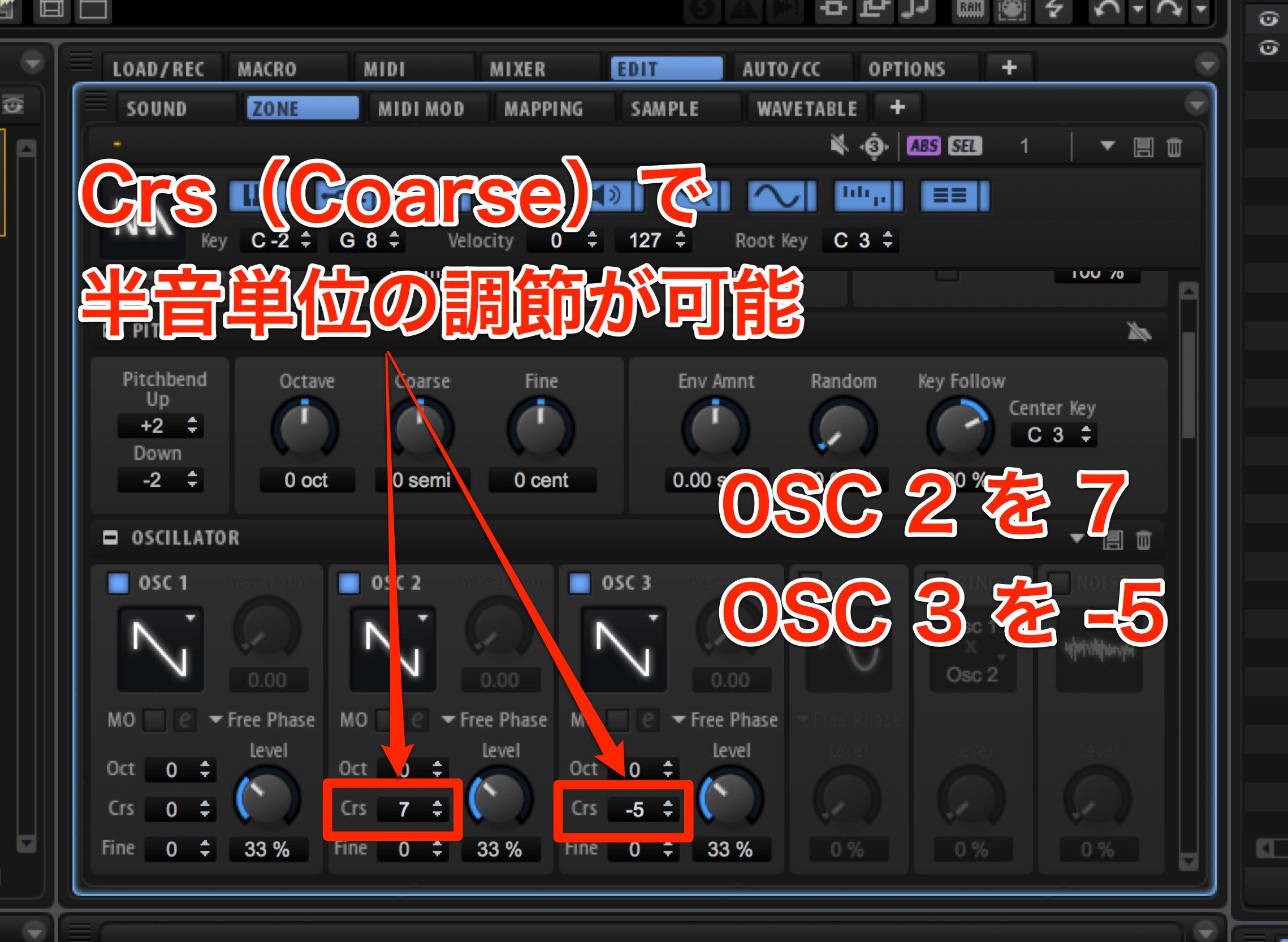This screenshot has width=1288, height=942.
Task: Collapse the OSCILLATOR section with the minus icon
Action: [x=110, y=538]
